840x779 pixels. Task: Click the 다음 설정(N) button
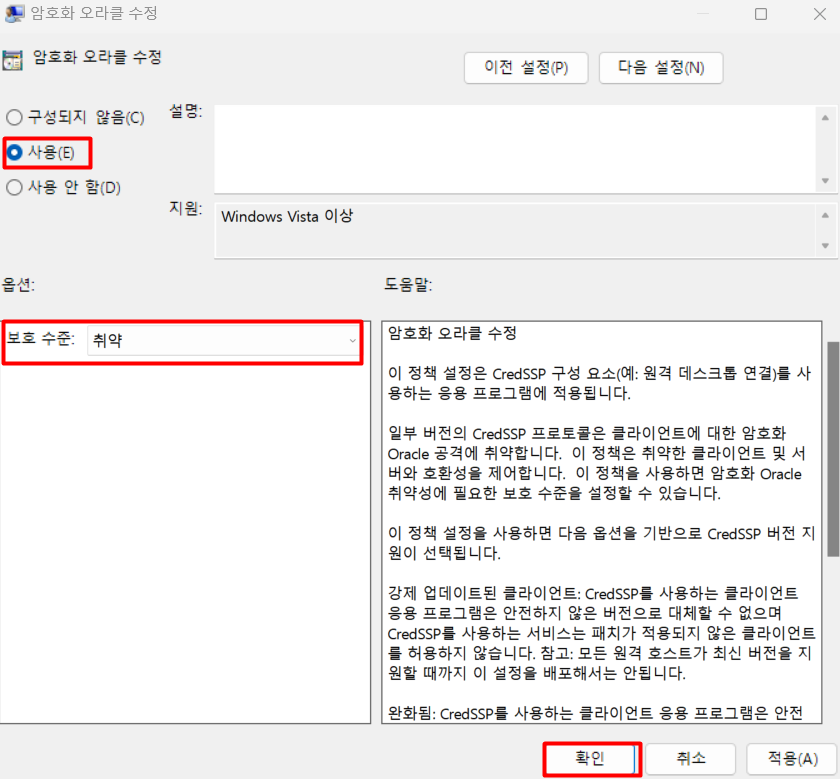661,68
